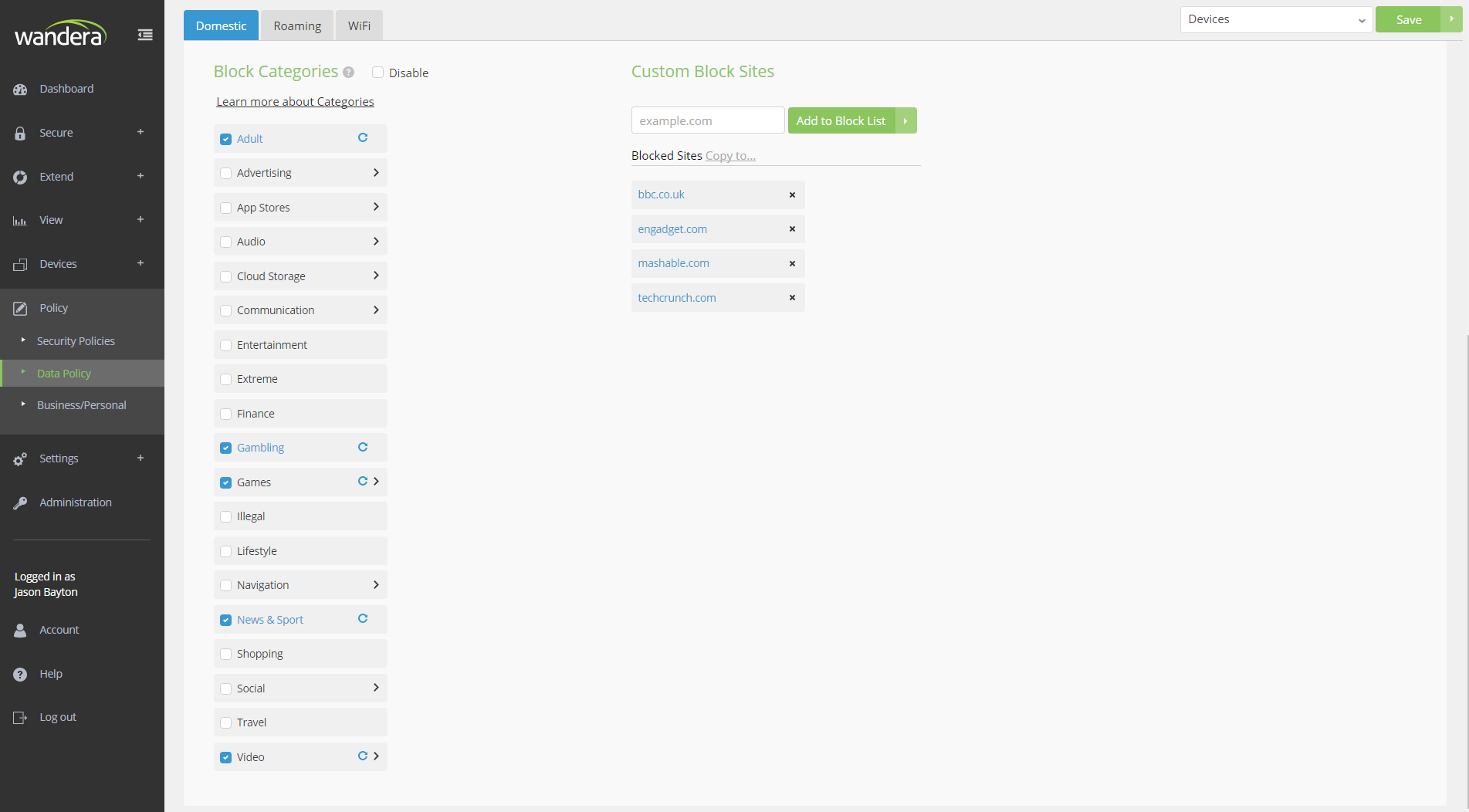The width and height of the screenshot is (1469, 812).
Task: Click the Log out icon in sidebar
Action: 20,718
